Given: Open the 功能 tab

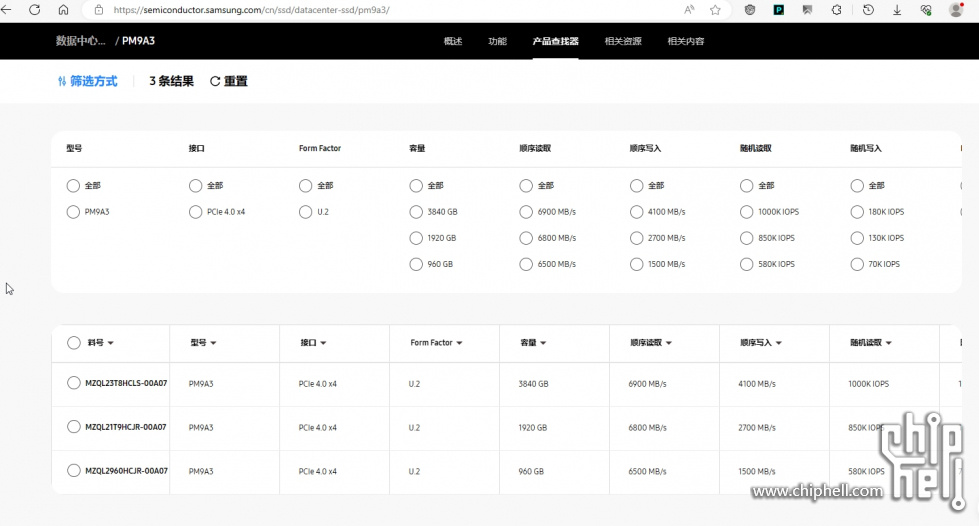Looking at the screenshot, I should tap(498, 41).
